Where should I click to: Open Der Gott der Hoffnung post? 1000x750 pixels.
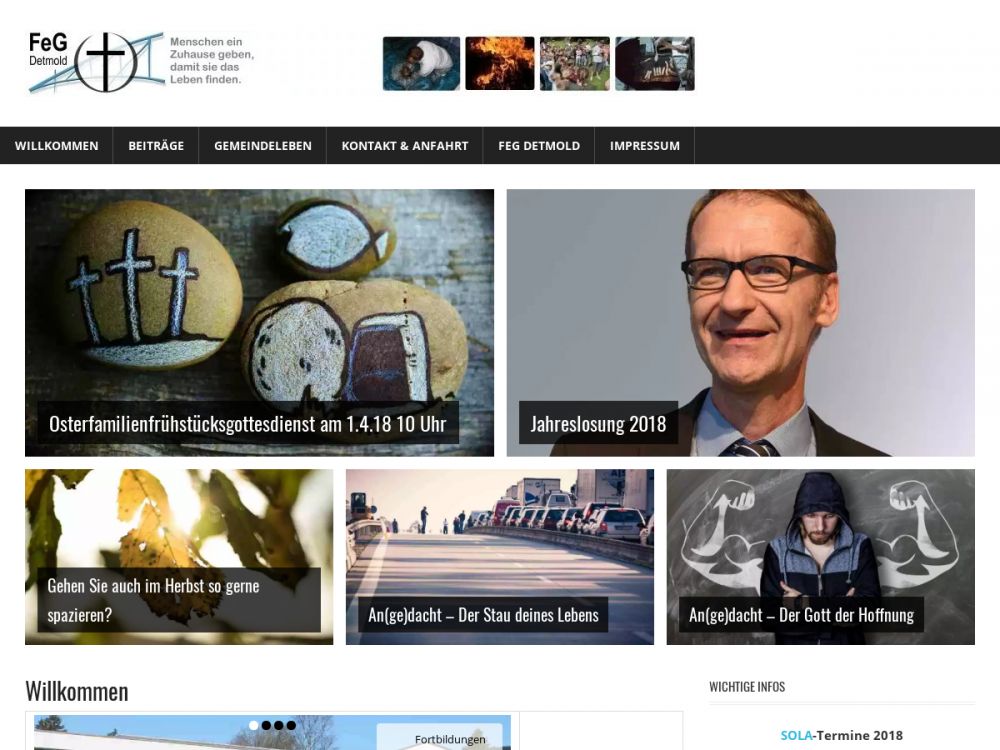[x=801, y=615]
